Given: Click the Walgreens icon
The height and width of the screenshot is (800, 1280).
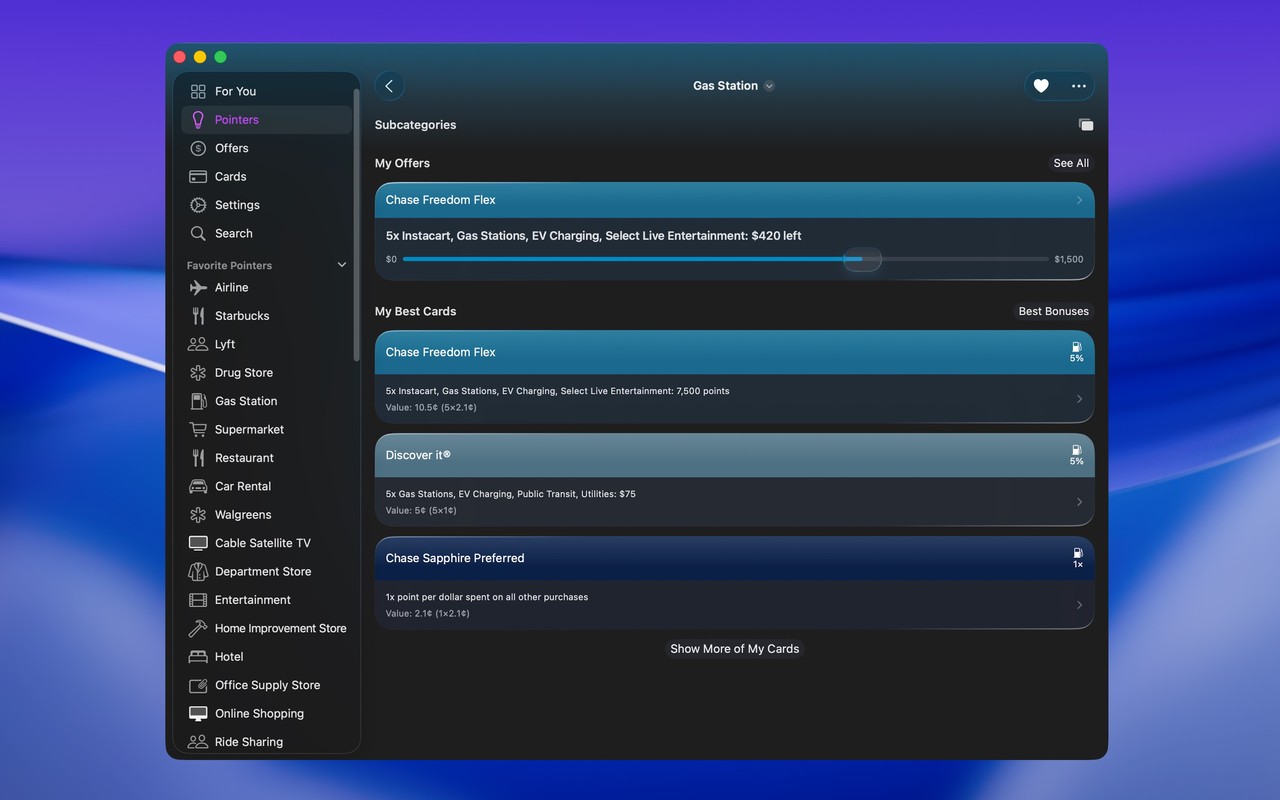Looking at the screenshot, I should point(198,515).
